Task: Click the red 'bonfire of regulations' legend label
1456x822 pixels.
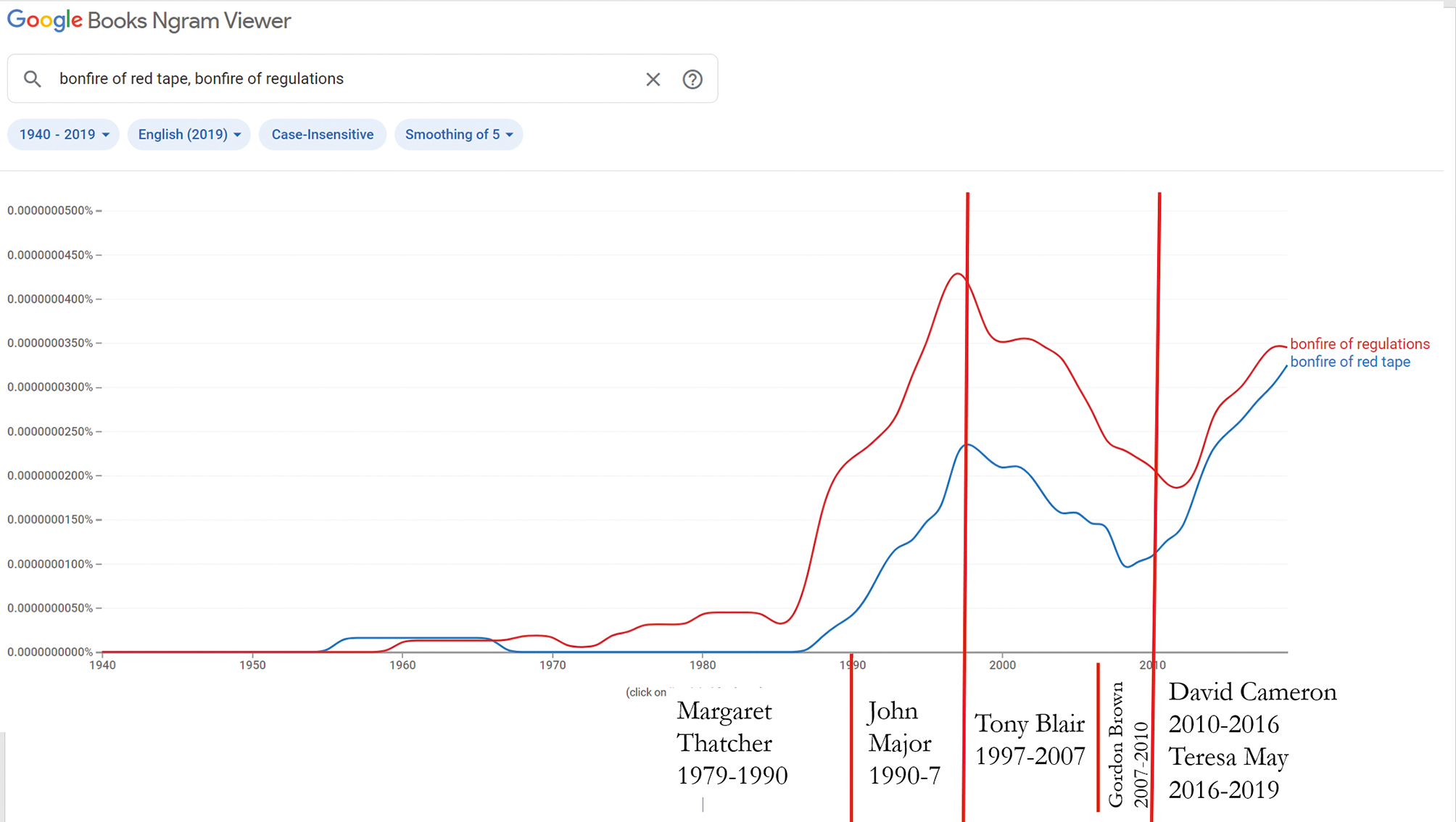Action: [1360, 344]
